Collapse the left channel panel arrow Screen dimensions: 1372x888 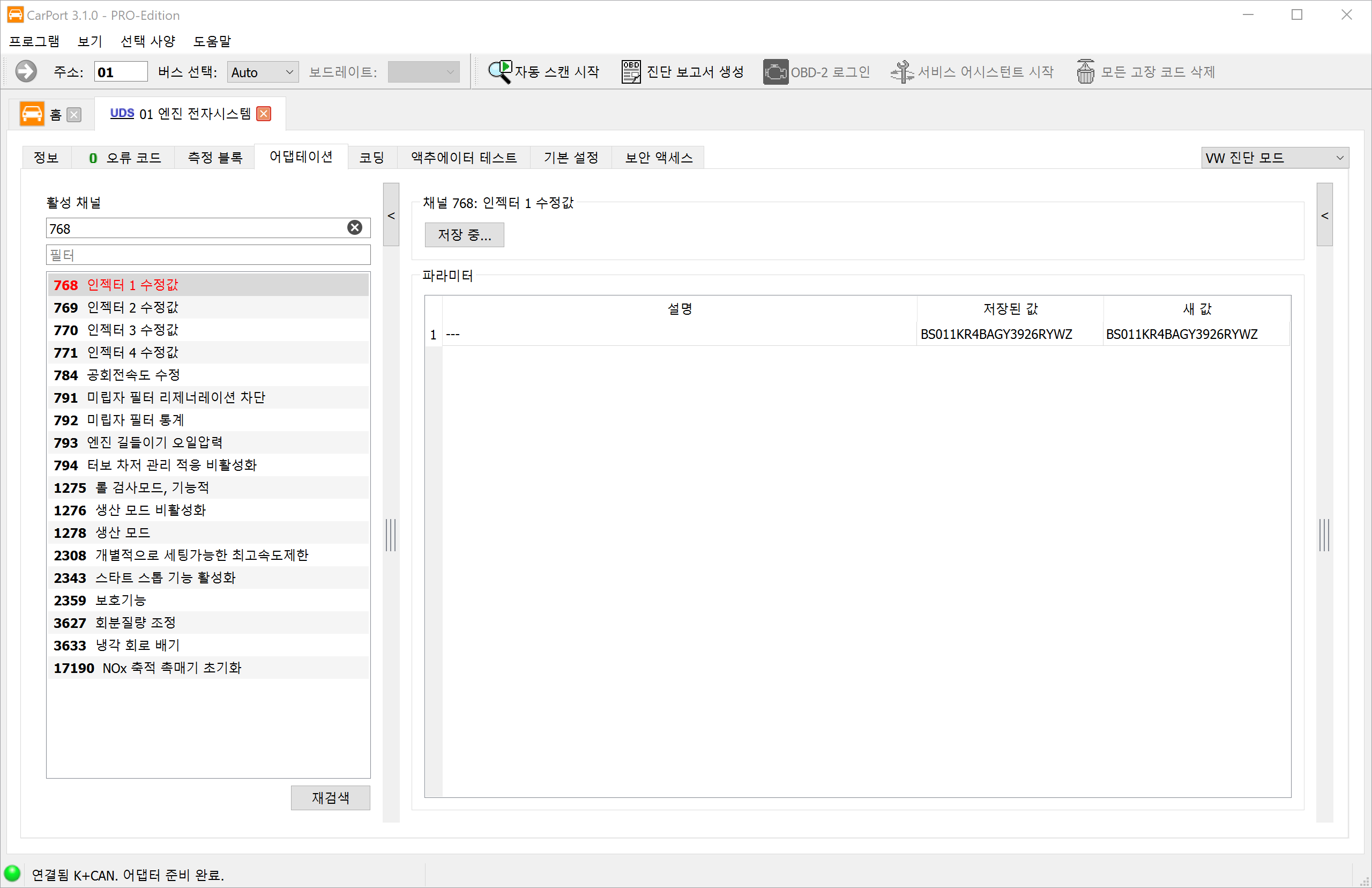(391, 215)
